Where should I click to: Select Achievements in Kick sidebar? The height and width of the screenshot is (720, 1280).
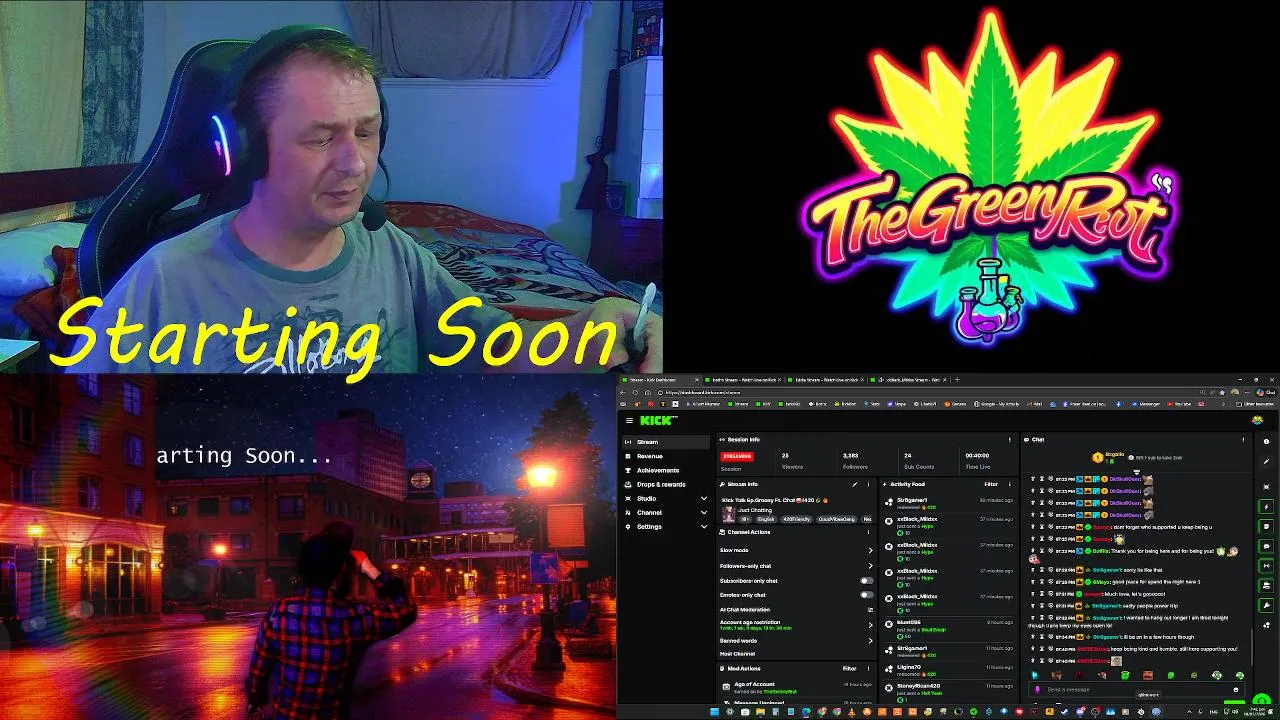pos(664,470)
